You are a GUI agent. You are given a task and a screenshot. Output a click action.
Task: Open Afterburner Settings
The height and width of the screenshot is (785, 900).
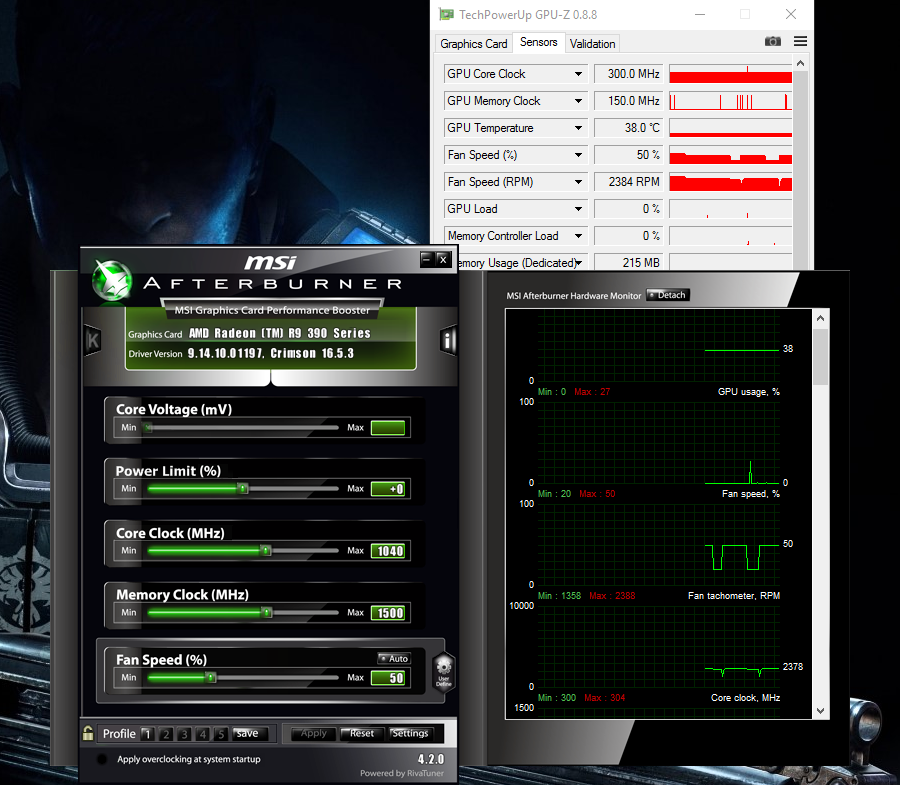pyautogui.click(x=410, y=733)
